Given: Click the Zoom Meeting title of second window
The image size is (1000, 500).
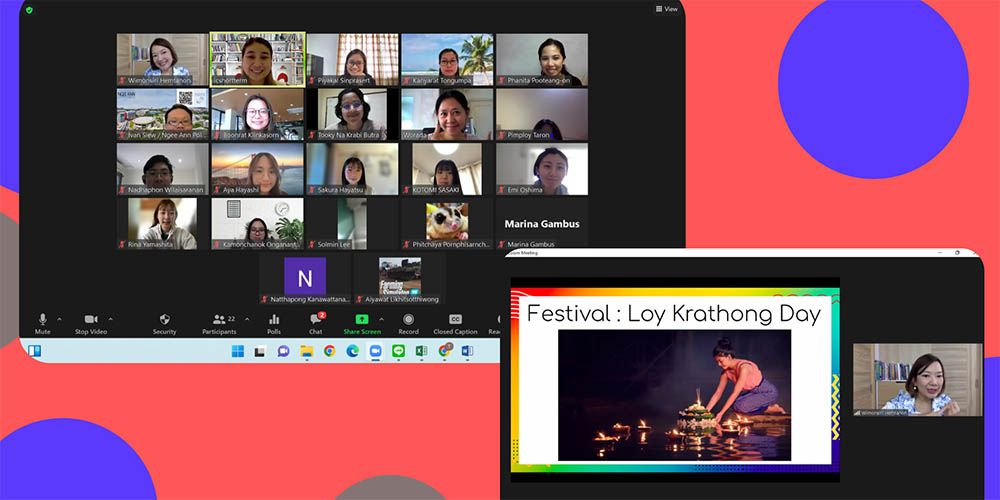Looking at the screenshot, I should 523,253.
